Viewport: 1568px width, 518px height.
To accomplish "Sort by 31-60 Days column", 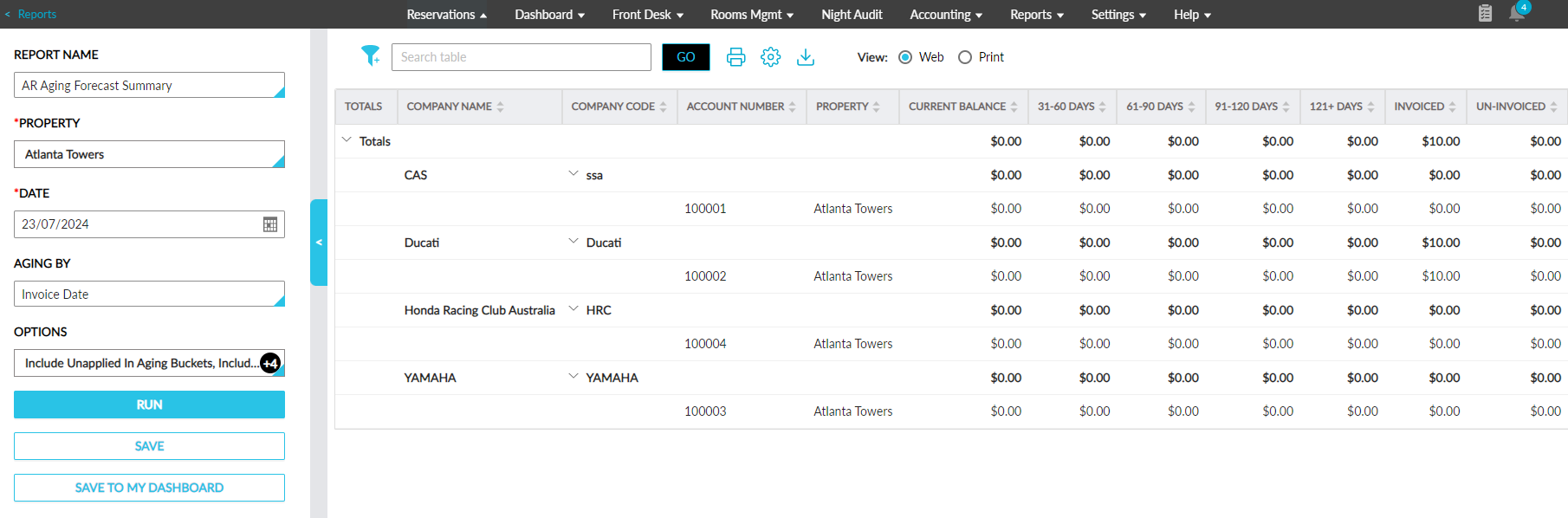I will (1103, 107).
